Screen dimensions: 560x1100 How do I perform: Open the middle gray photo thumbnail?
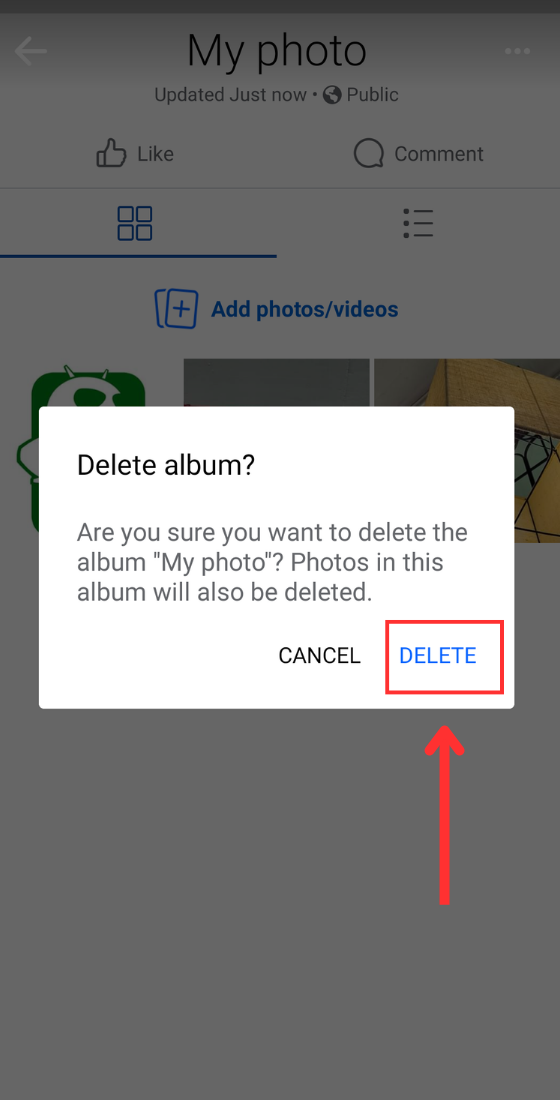point(276,382)
